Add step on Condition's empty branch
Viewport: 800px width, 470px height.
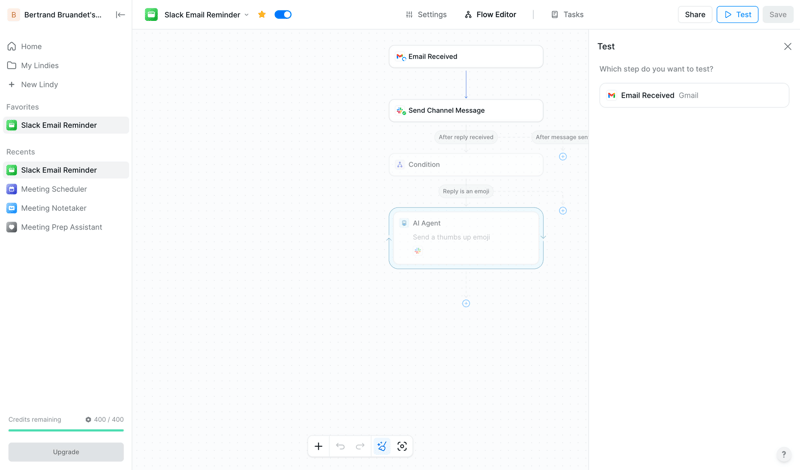[x=563, y=211]
